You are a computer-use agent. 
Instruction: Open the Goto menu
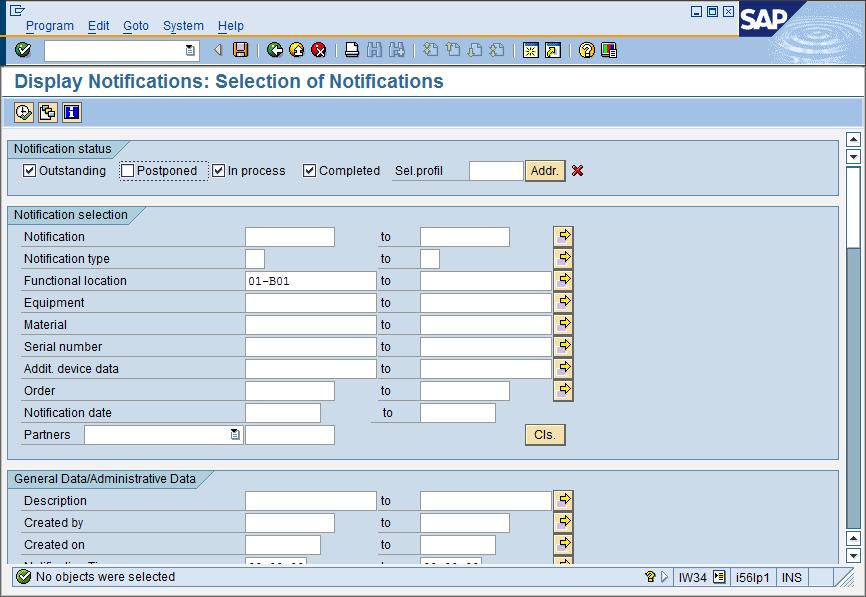click(136, 26)
